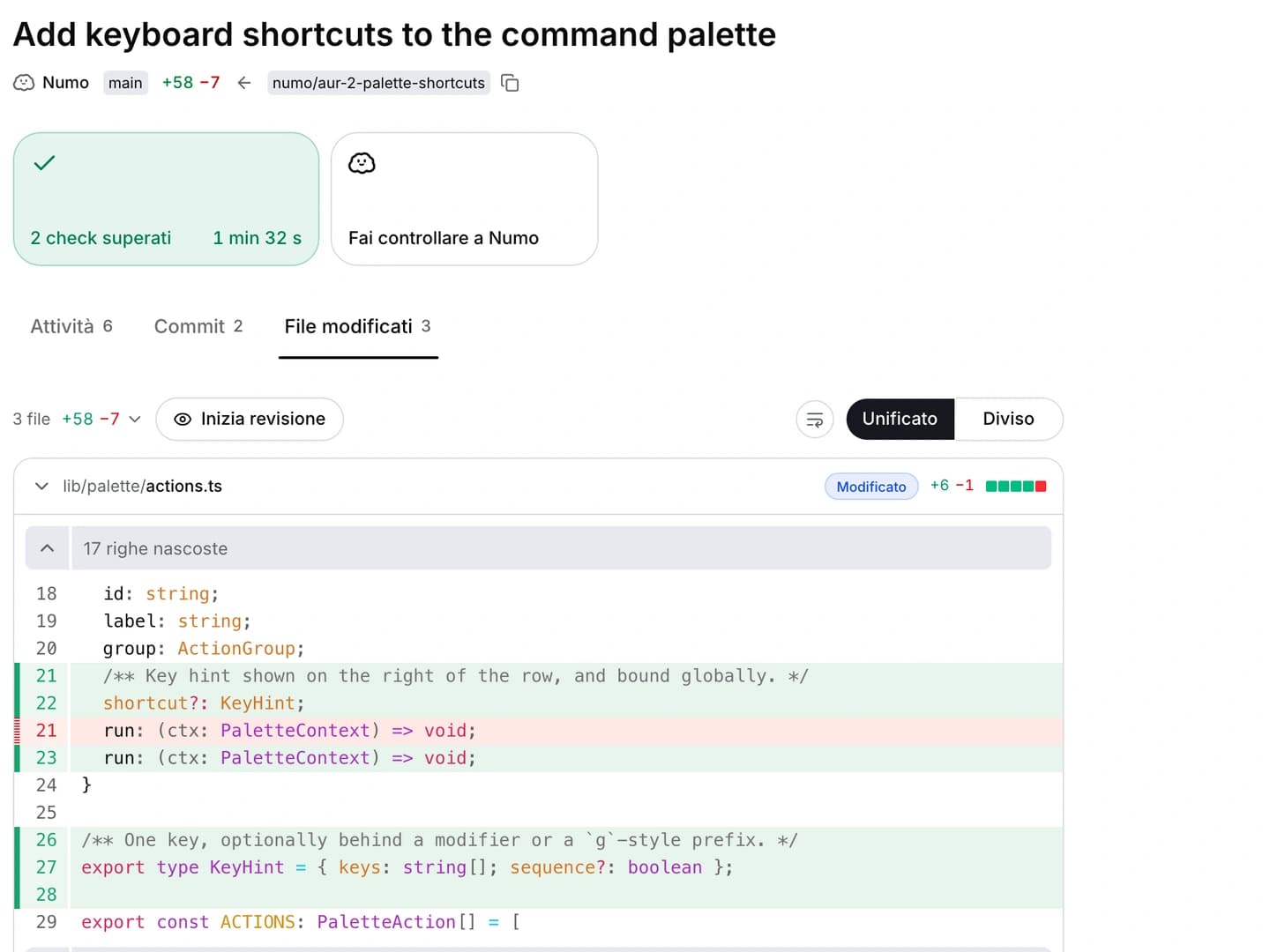Click the 17 righe nascoste label

(155, 548)
